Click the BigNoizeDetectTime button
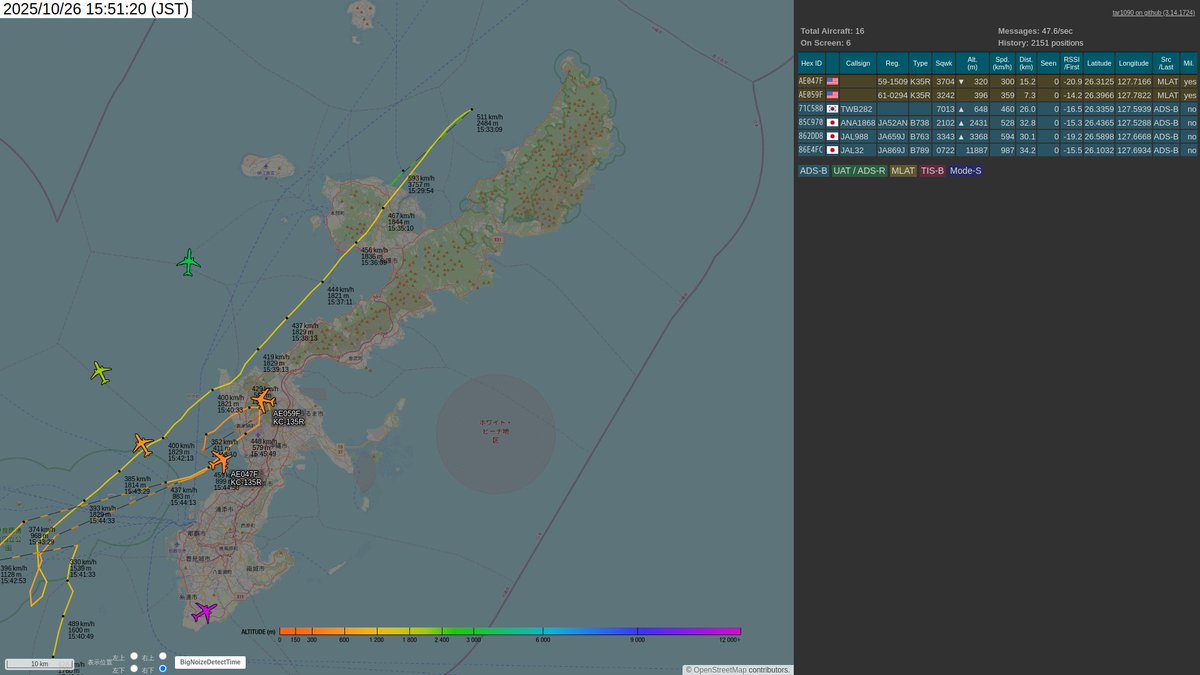This screenshot has width=1200, height=675. 210,662
